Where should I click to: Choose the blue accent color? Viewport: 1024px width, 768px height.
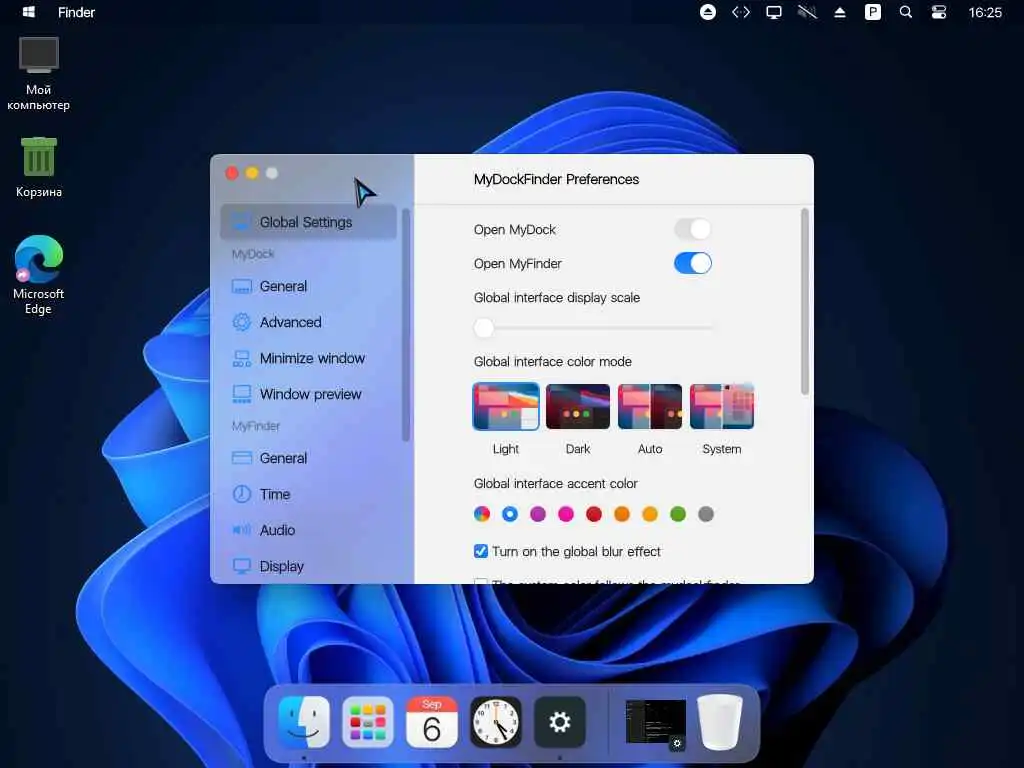click(x=510, y=514)
